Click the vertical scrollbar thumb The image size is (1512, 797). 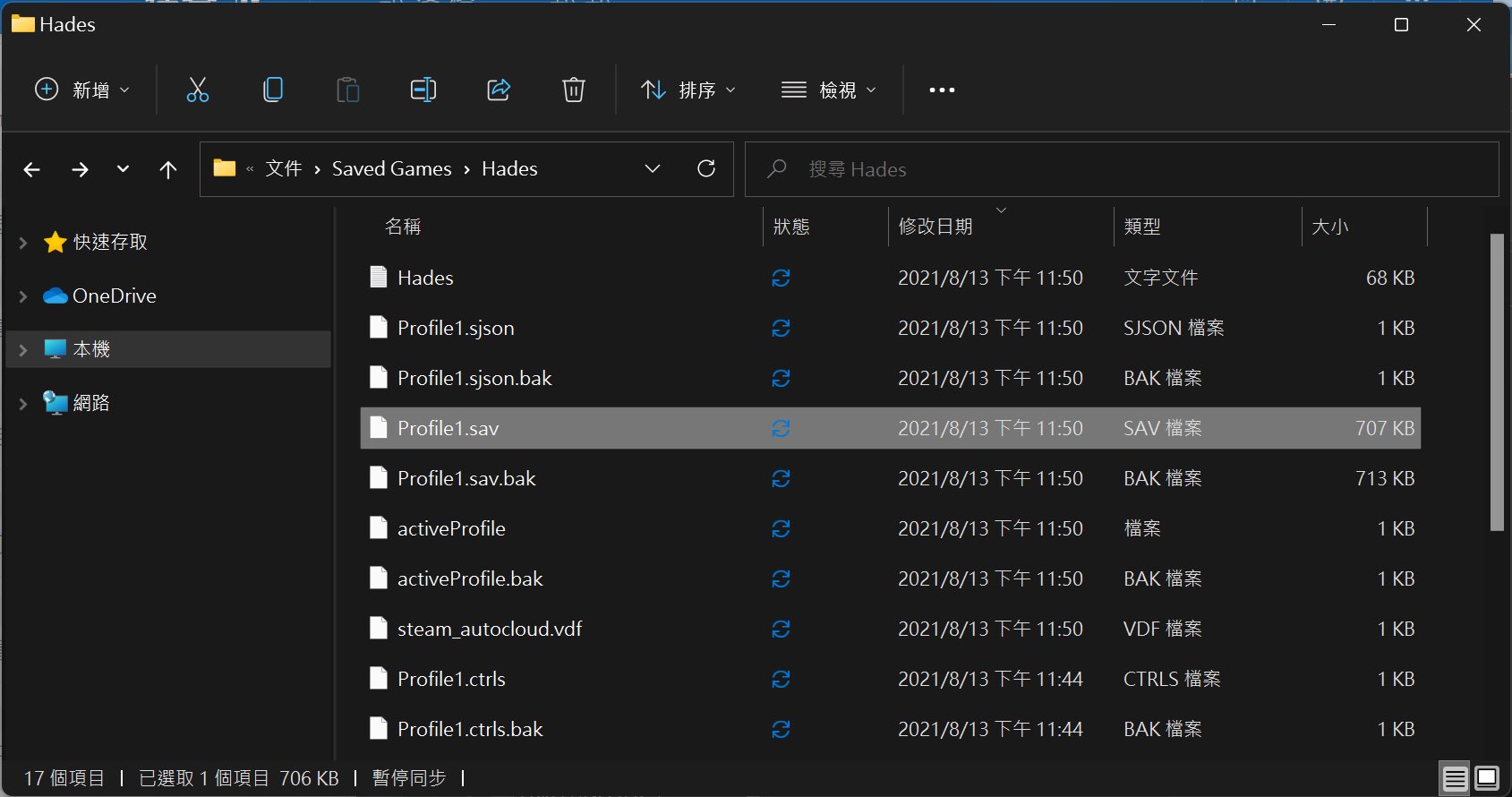[1497, 382]
